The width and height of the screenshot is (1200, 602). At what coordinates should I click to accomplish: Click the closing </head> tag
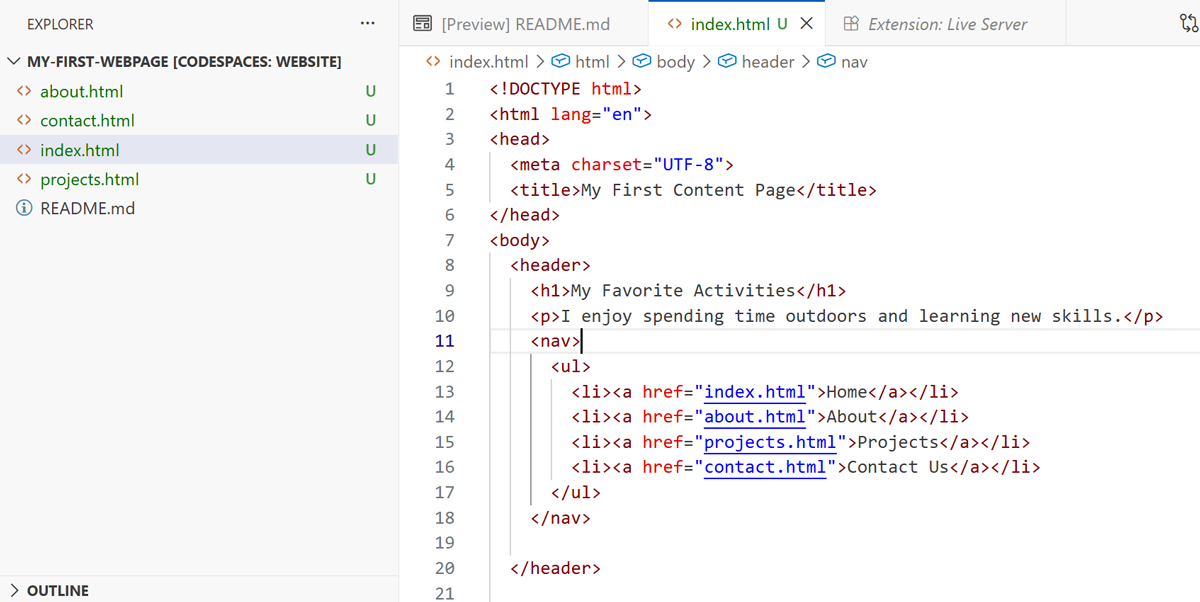(x=525, y=215)
